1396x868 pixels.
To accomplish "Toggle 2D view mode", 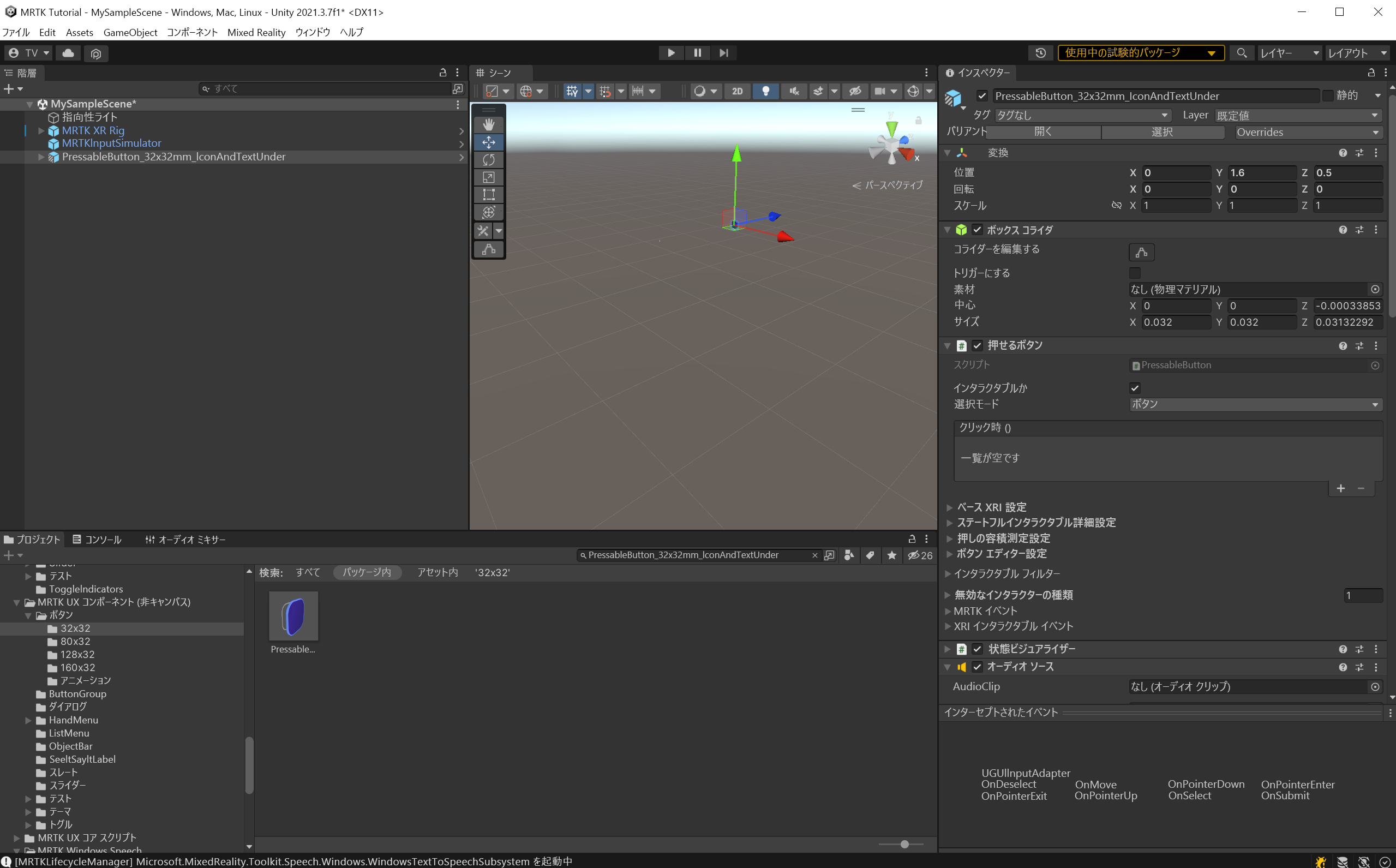I will [x=737, y=91].
